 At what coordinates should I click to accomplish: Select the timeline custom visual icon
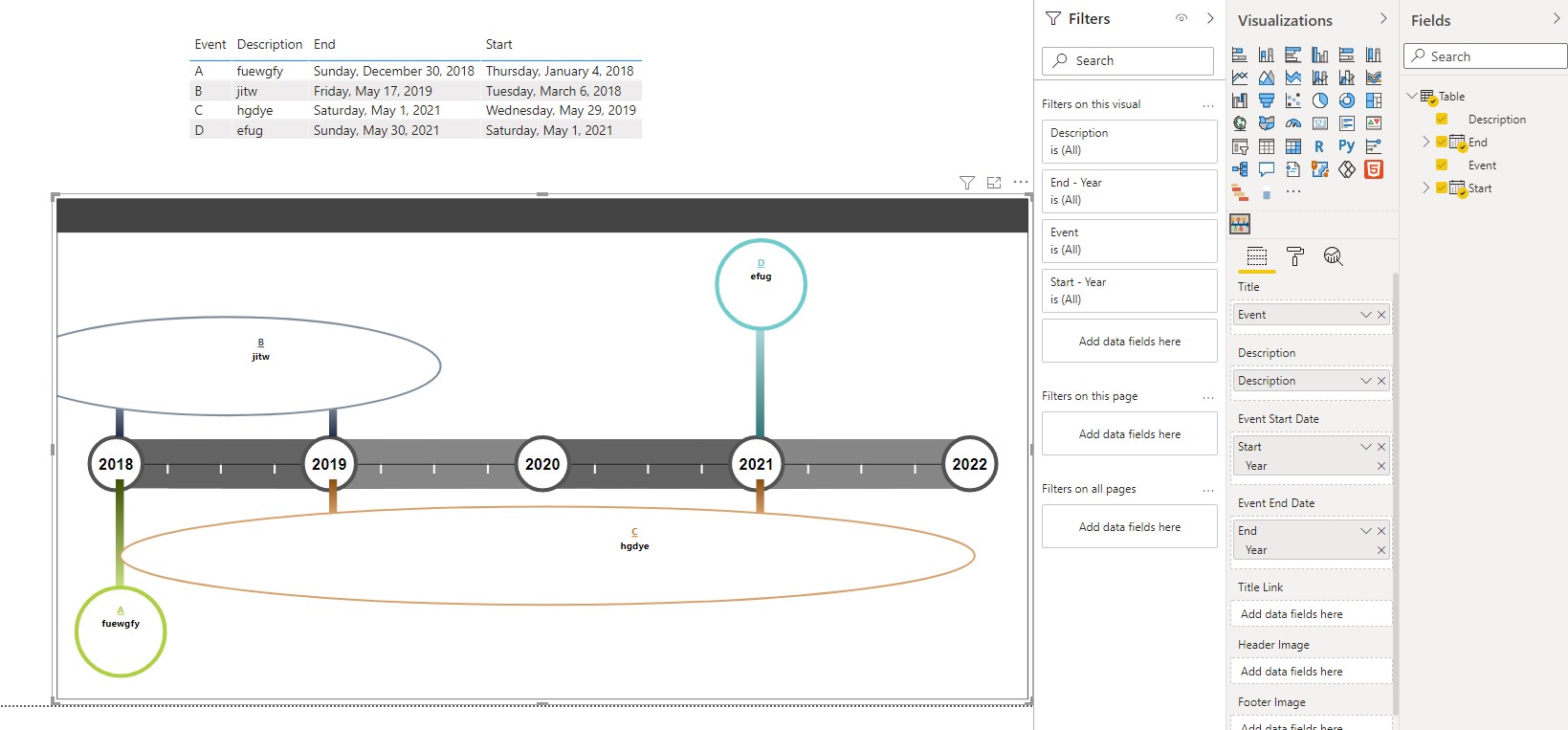point(1240,224)
